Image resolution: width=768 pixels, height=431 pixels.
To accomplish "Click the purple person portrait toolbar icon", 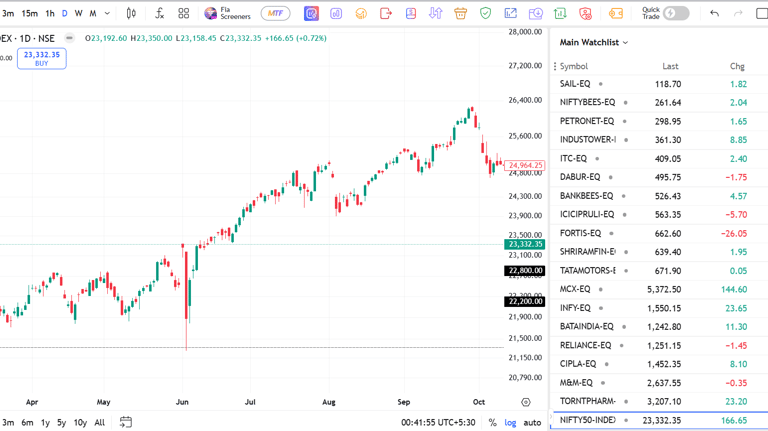I will pos(410,14).
